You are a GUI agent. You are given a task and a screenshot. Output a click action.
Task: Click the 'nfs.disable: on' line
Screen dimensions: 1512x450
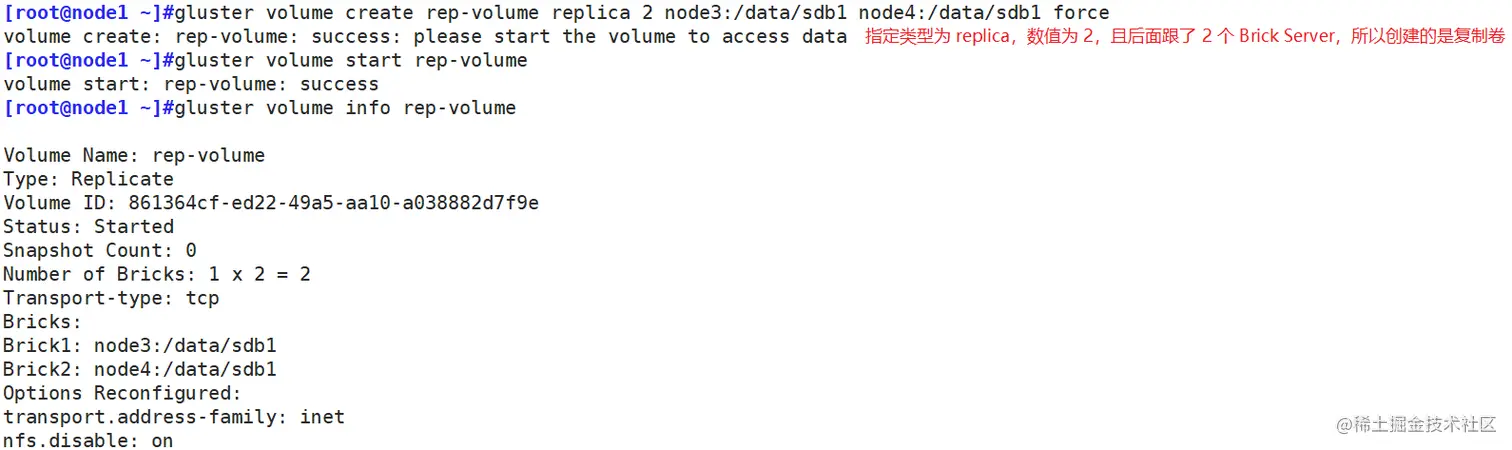click(x=88, y=441)
